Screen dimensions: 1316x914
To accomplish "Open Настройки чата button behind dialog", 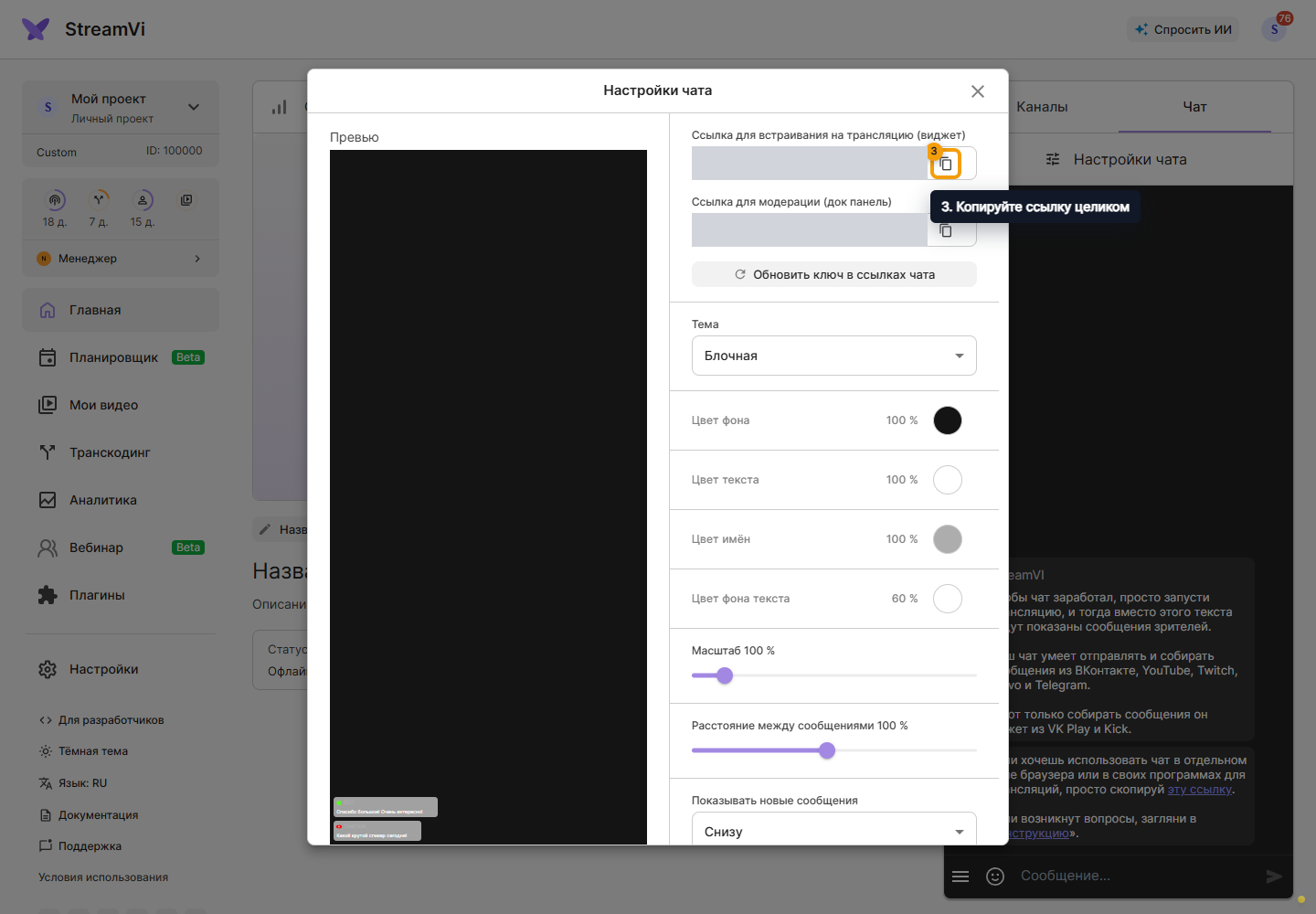I will (x=1116, y=159).
